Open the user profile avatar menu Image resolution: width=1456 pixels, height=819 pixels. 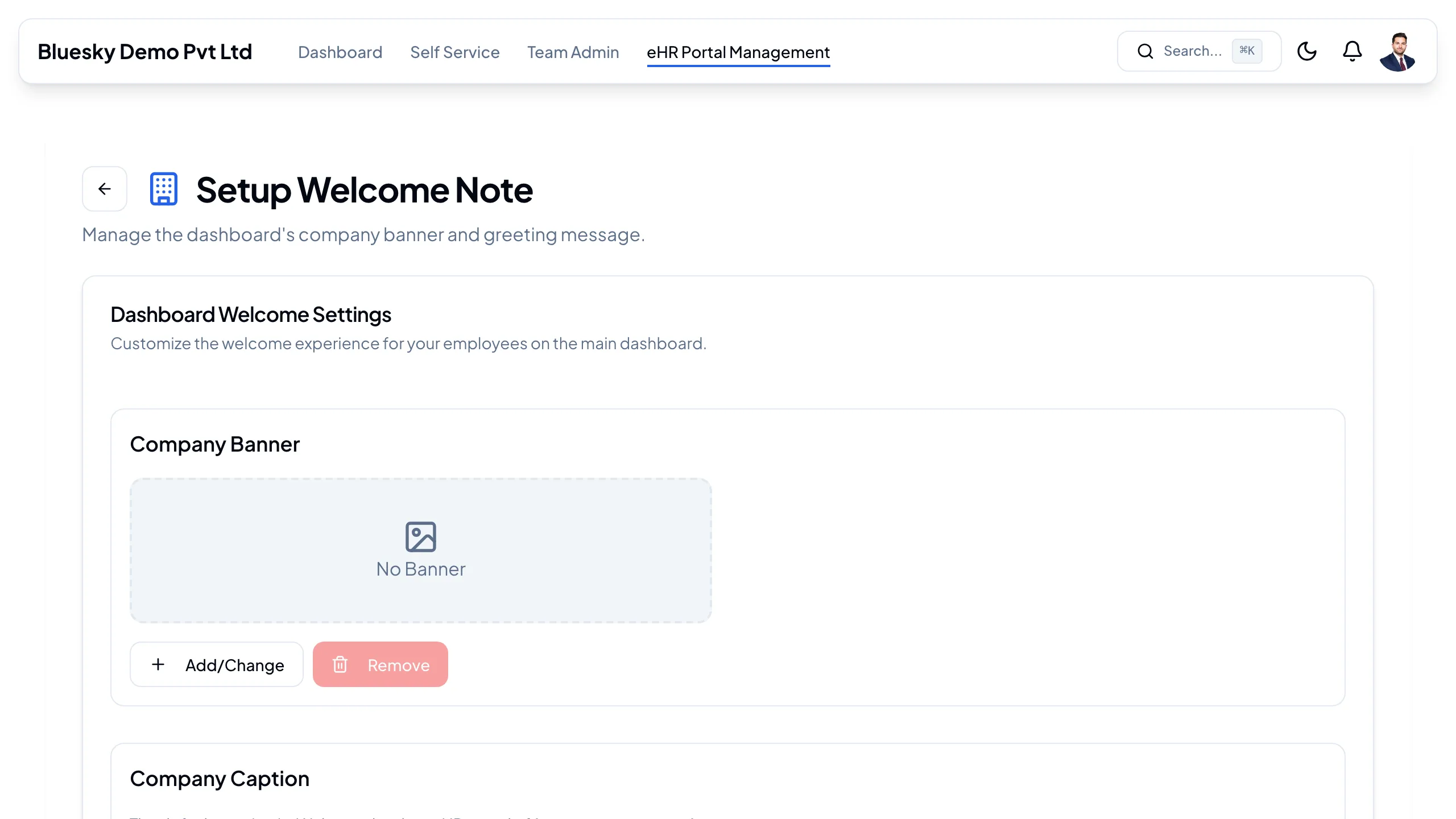[1397, 51]
